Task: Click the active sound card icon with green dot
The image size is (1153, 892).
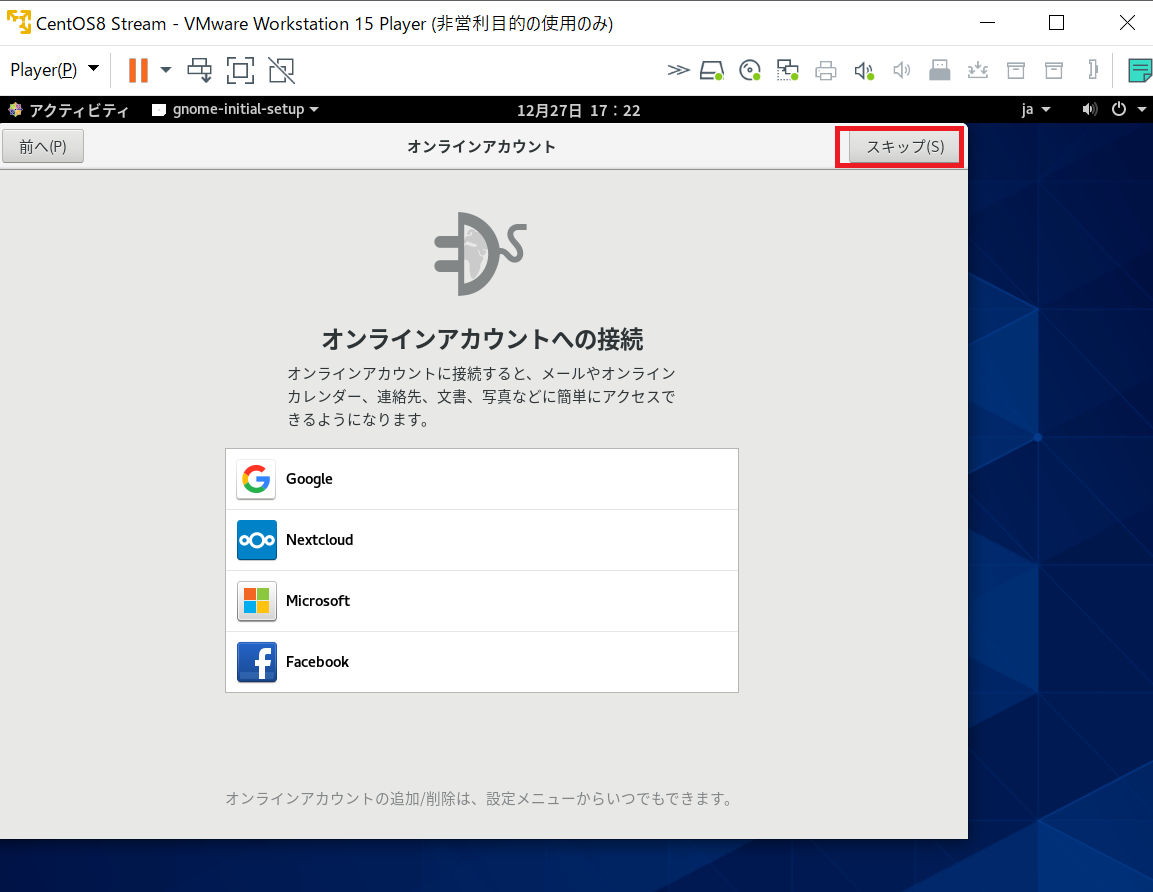Action: [864, 71]
